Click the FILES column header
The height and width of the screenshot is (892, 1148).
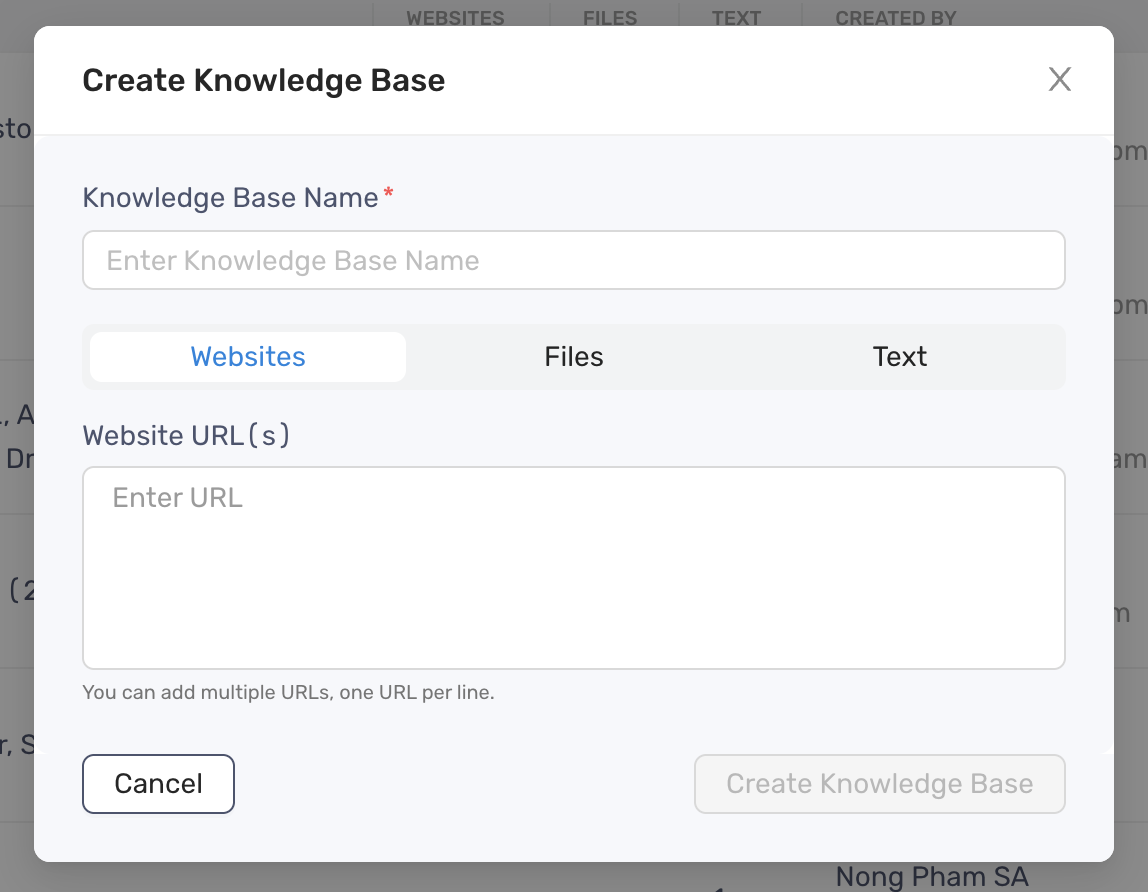[612, 17]
